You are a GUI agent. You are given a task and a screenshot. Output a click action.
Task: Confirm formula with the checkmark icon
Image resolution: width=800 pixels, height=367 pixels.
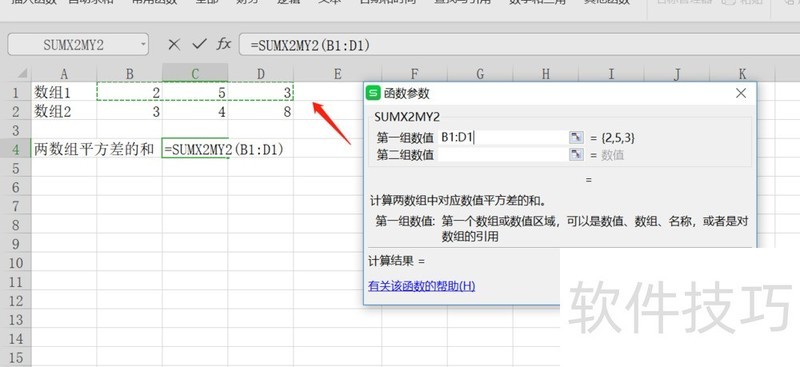(x=199, y=45)
